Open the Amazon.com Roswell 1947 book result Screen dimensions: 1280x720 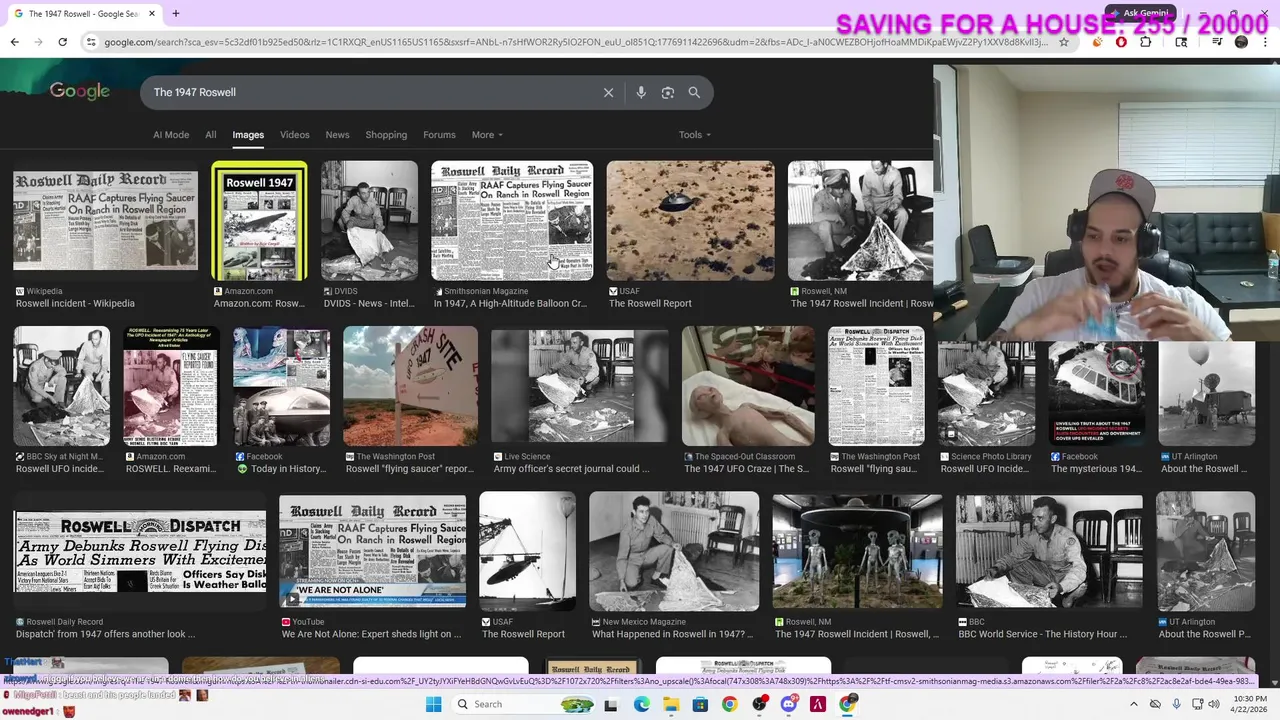(x=258, y=304)
